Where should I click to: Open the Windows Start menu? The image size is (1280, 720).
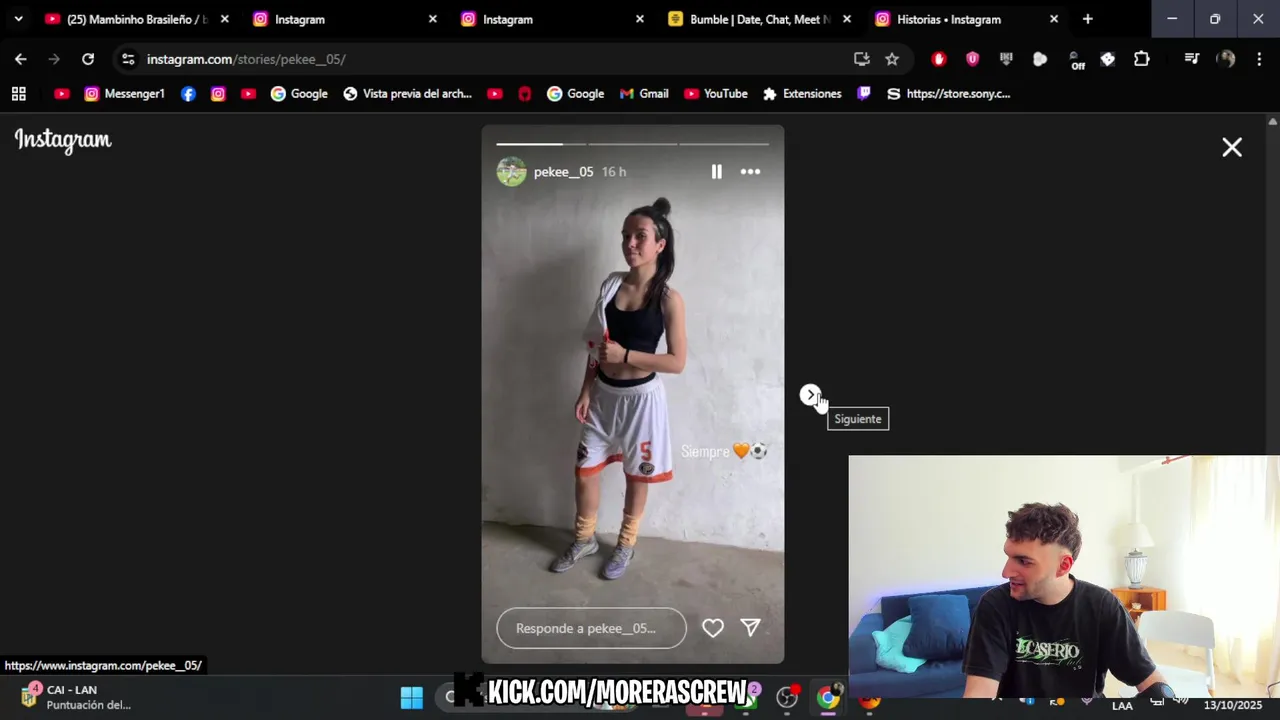click(411, 697)
